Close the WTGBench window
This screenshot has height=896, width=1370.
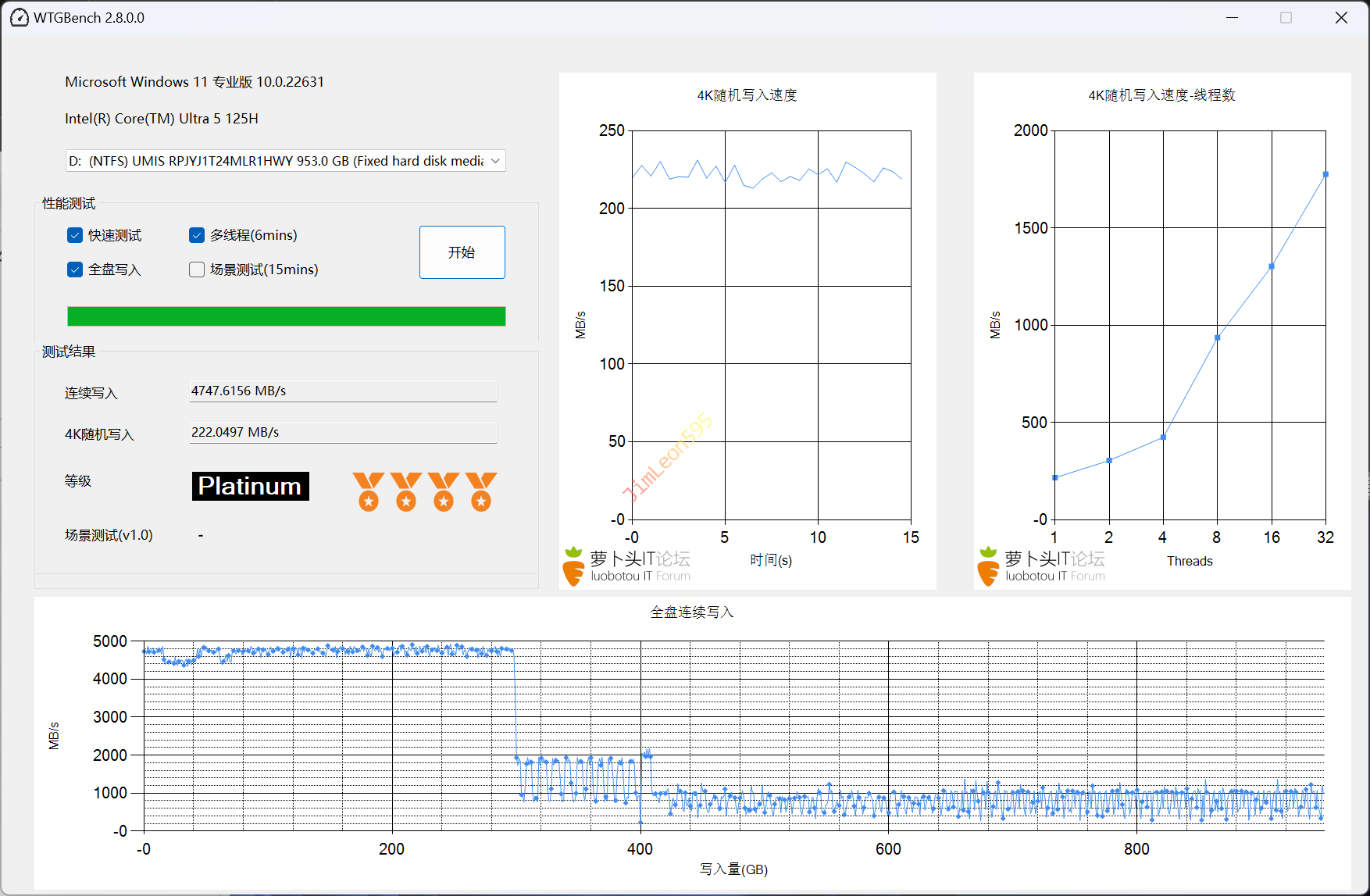(1341, 18)
